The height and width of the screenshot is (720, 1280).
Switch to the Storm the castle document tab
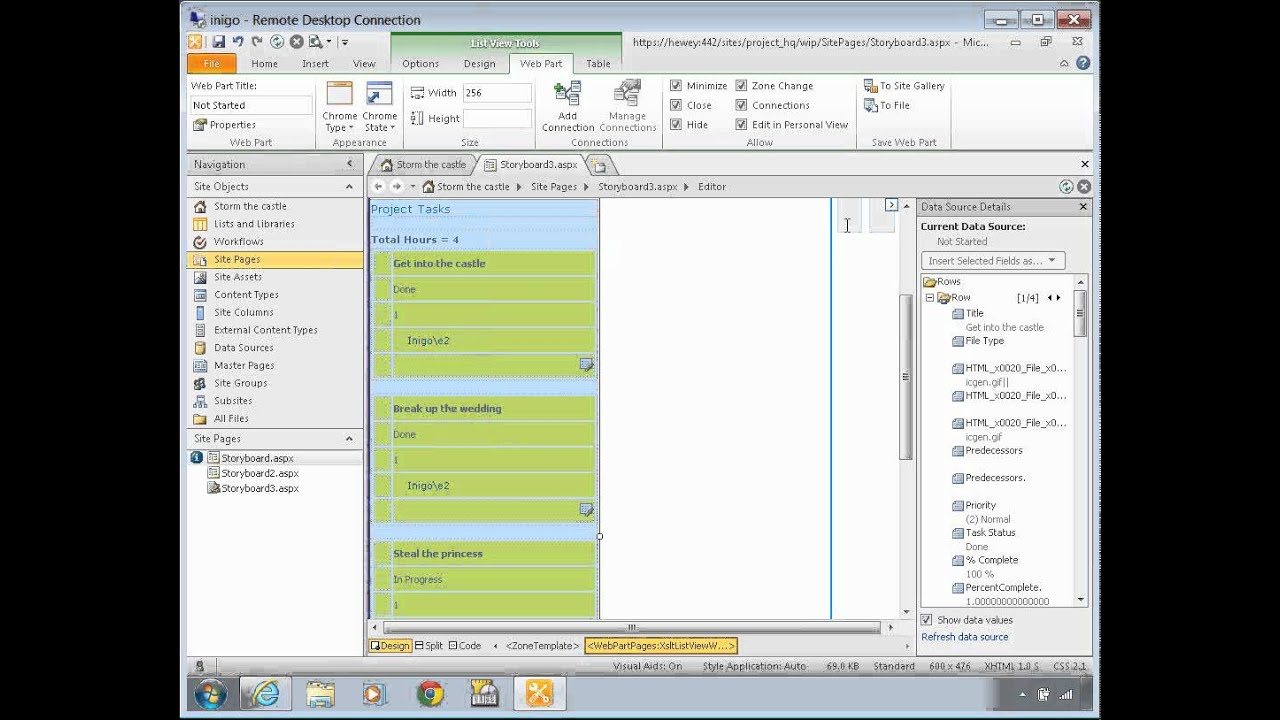pyautogui.click(x=423, y=164)
